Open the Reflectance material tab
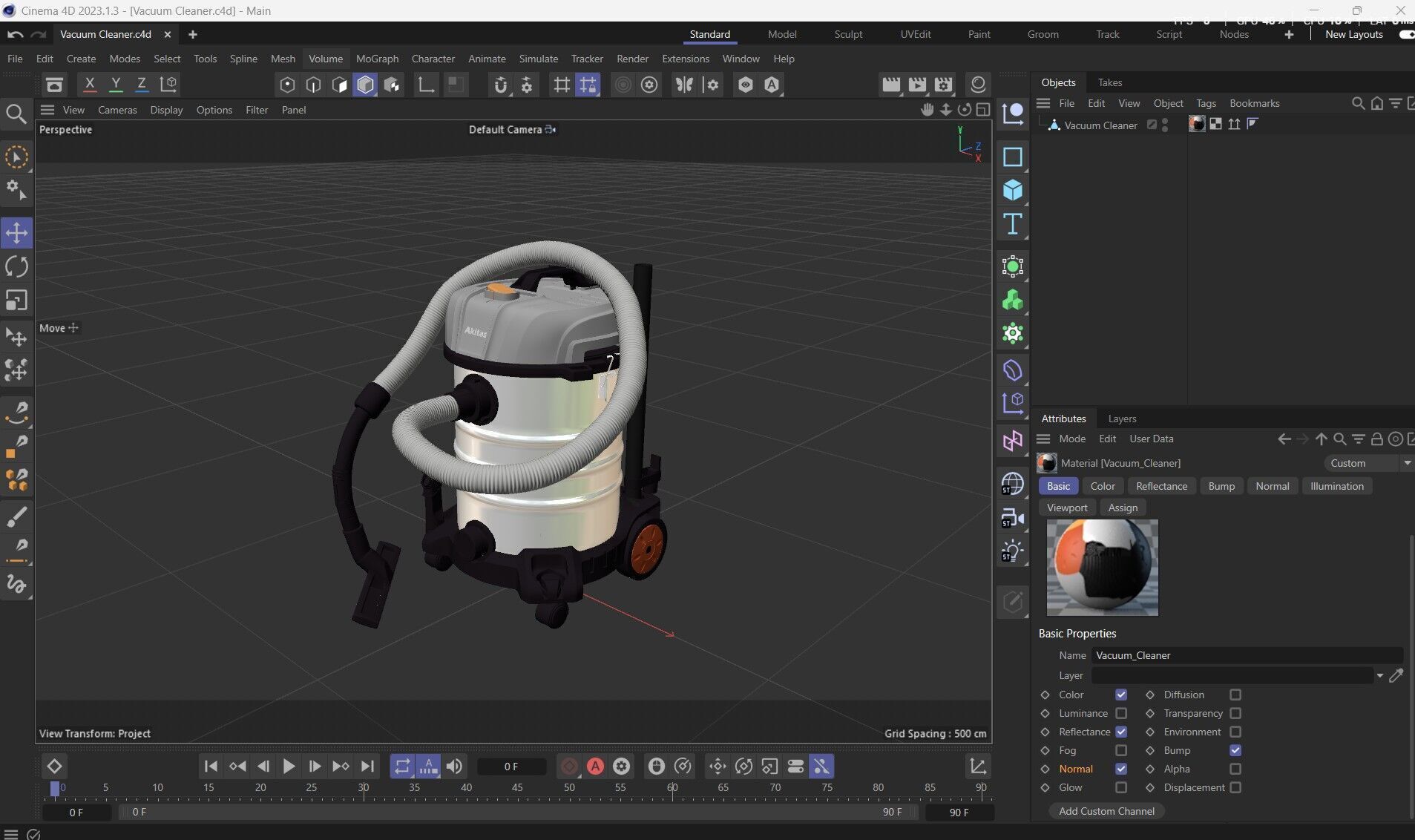1415x840 pixels. pyautogui.click(x=1161, y=486)
